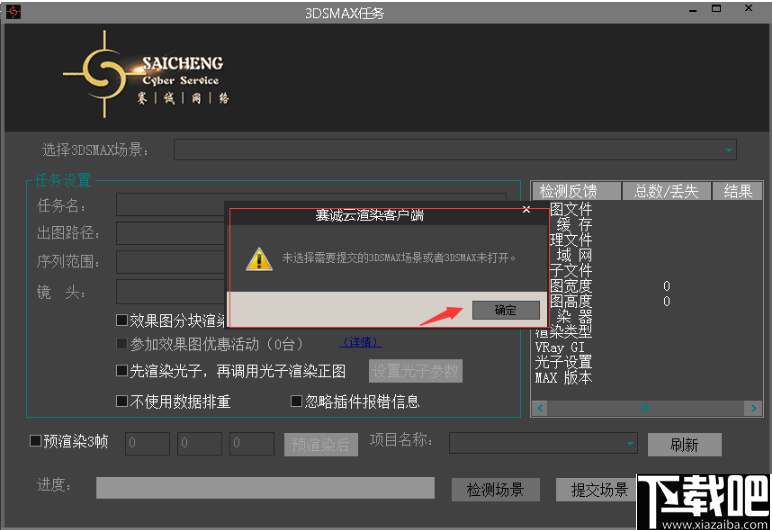Viewport: 772px width, 530px height.
Task: Click the horizontal scrollbar thumb in feedback list
Action: point(645,408)
